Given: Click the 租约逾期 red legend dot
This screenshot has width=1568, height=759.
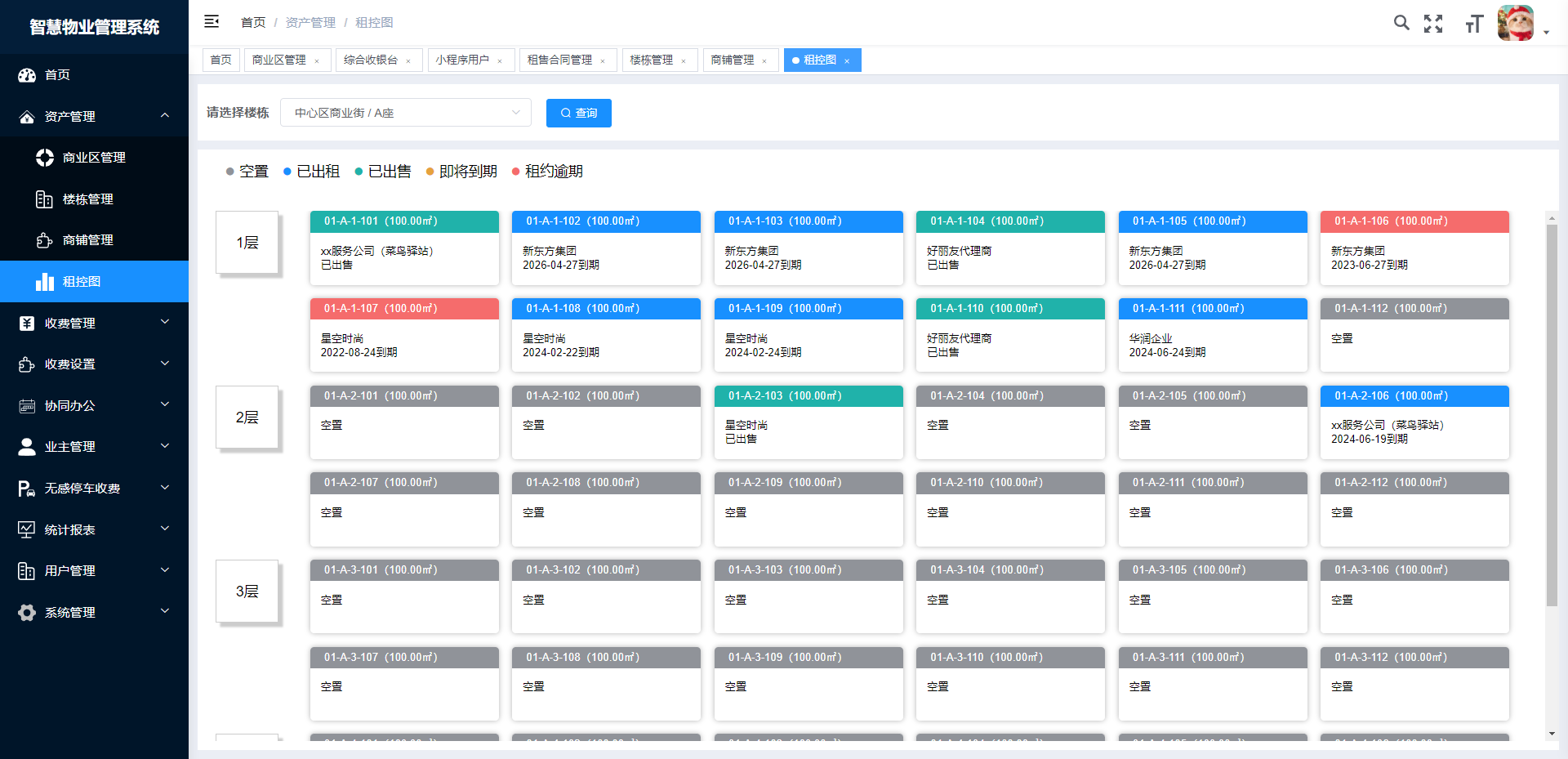Looking at the screenshot, I should (x=516, y=172).
